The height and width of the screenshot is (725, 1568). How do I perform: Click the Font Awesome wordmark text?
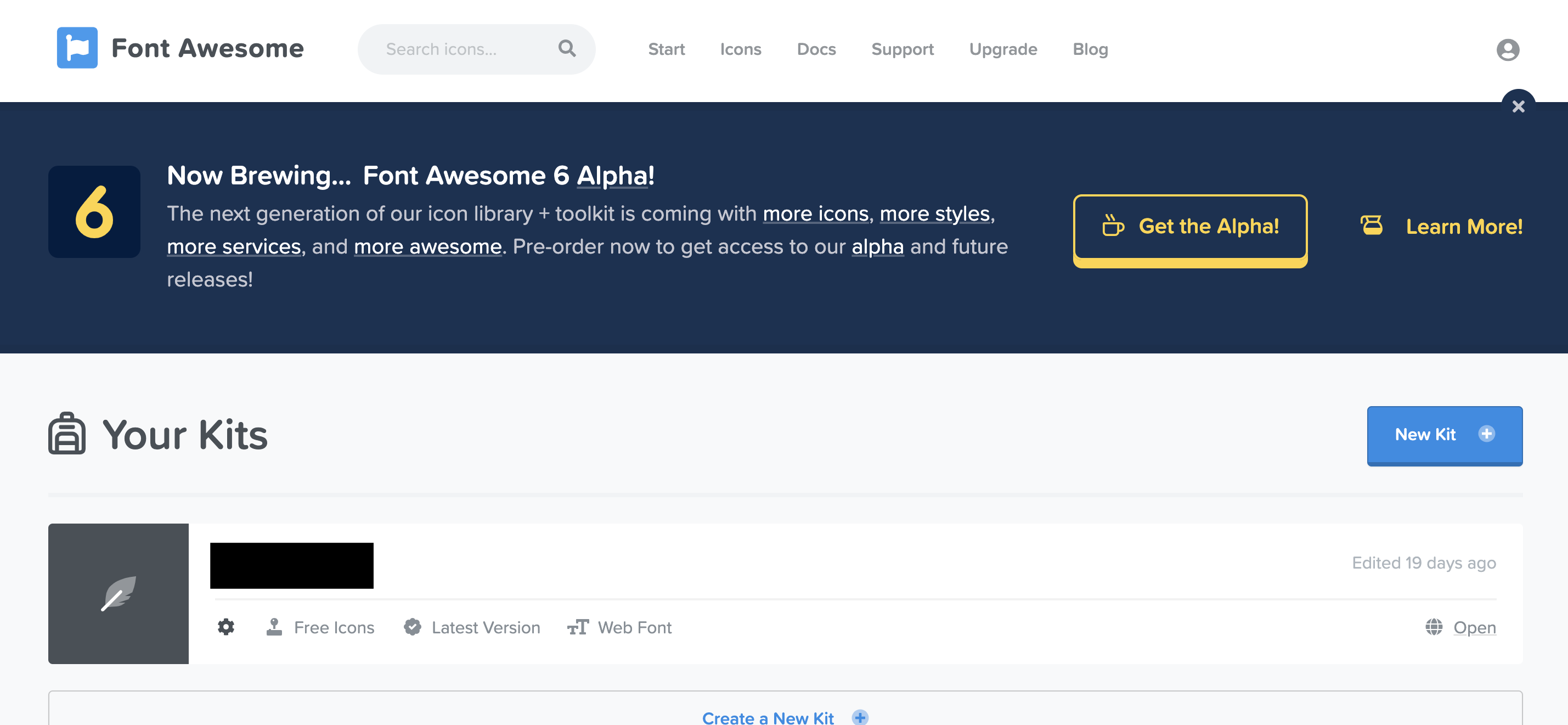point(207,48)
